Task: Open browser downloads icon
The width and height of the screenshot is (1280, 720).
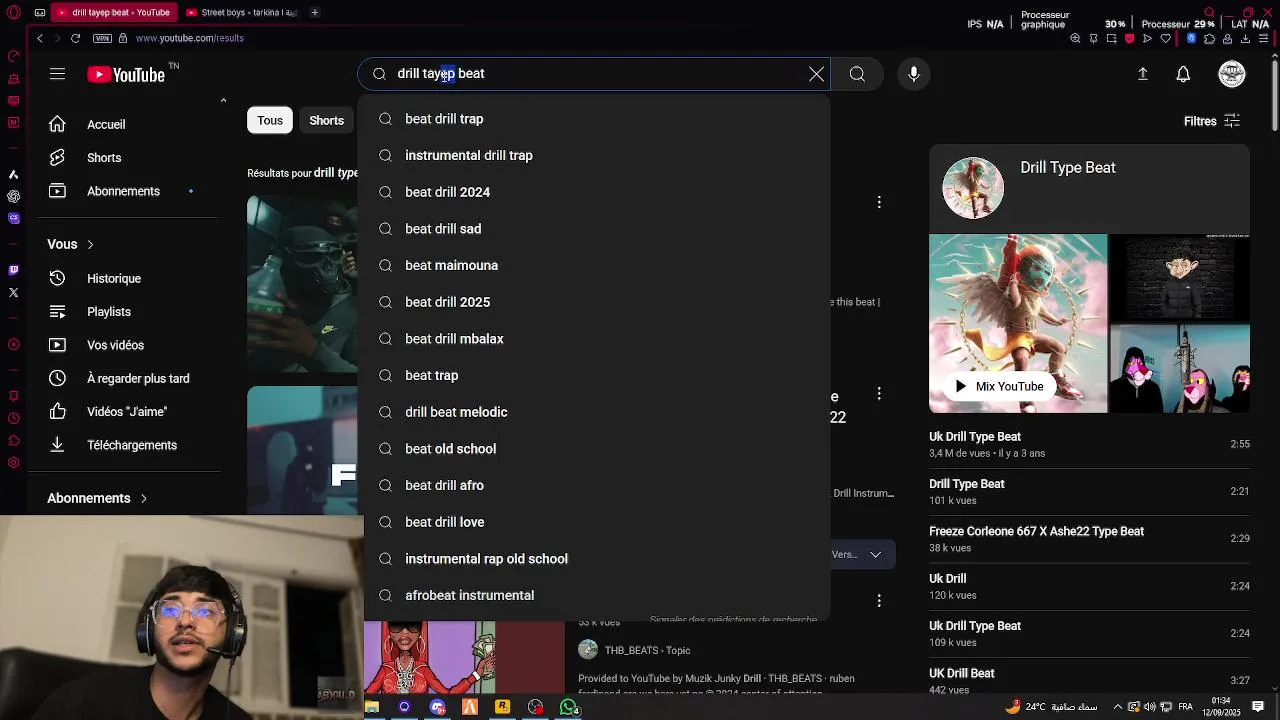Action: [x=1245, y=38]
